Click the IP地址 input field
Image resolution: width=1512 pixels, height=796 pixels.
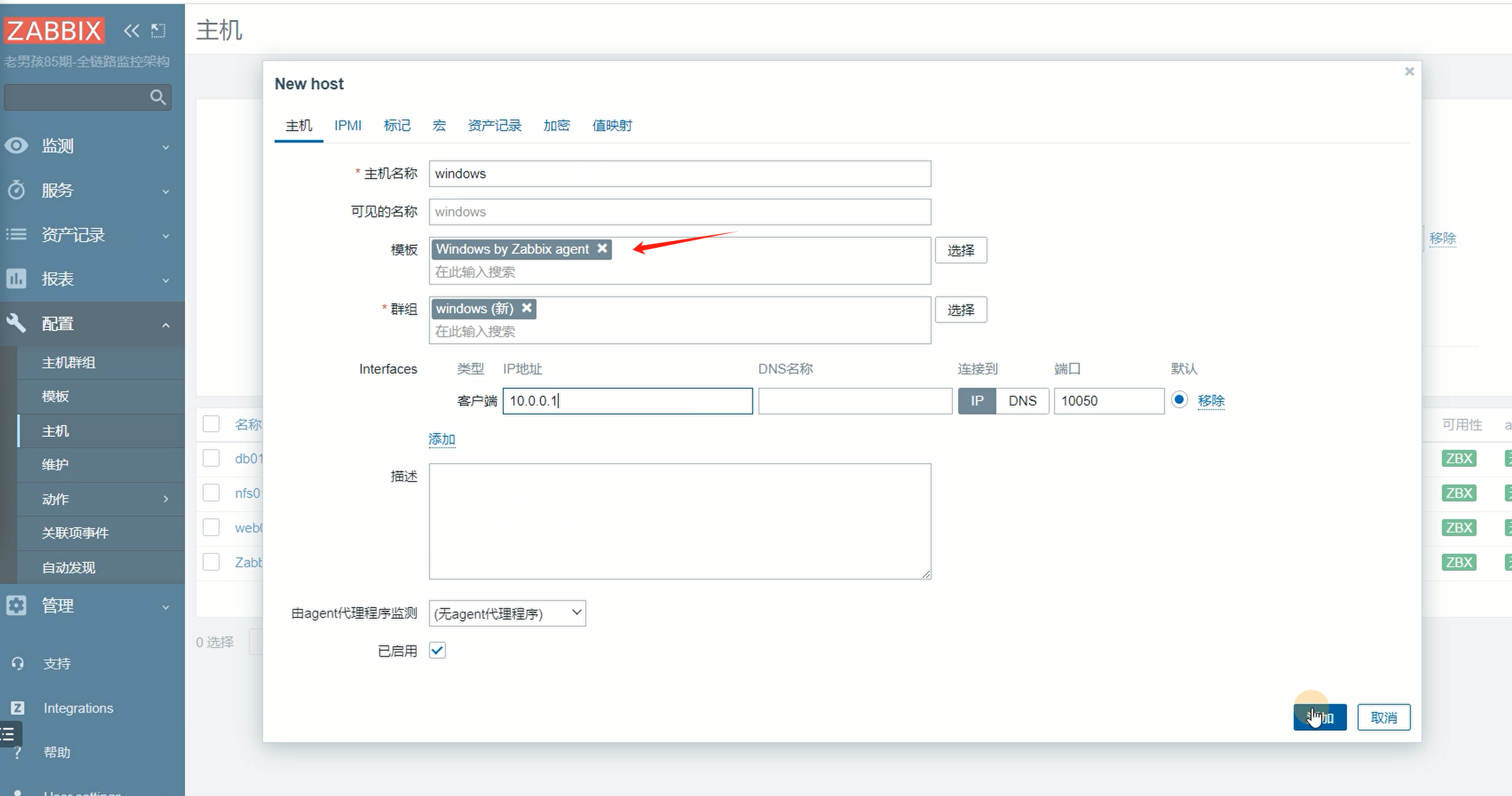(628, 401)
